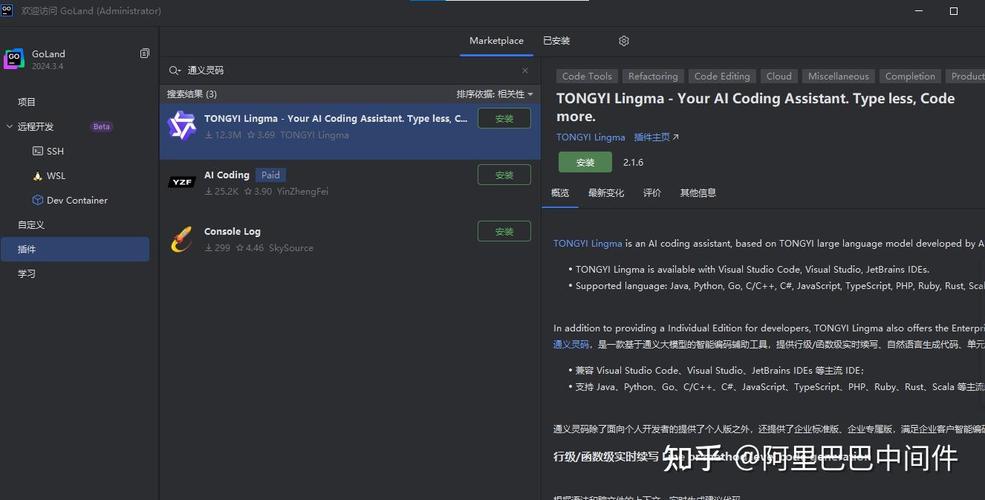Click the green 安装 button in details

[x=585, y=162]
